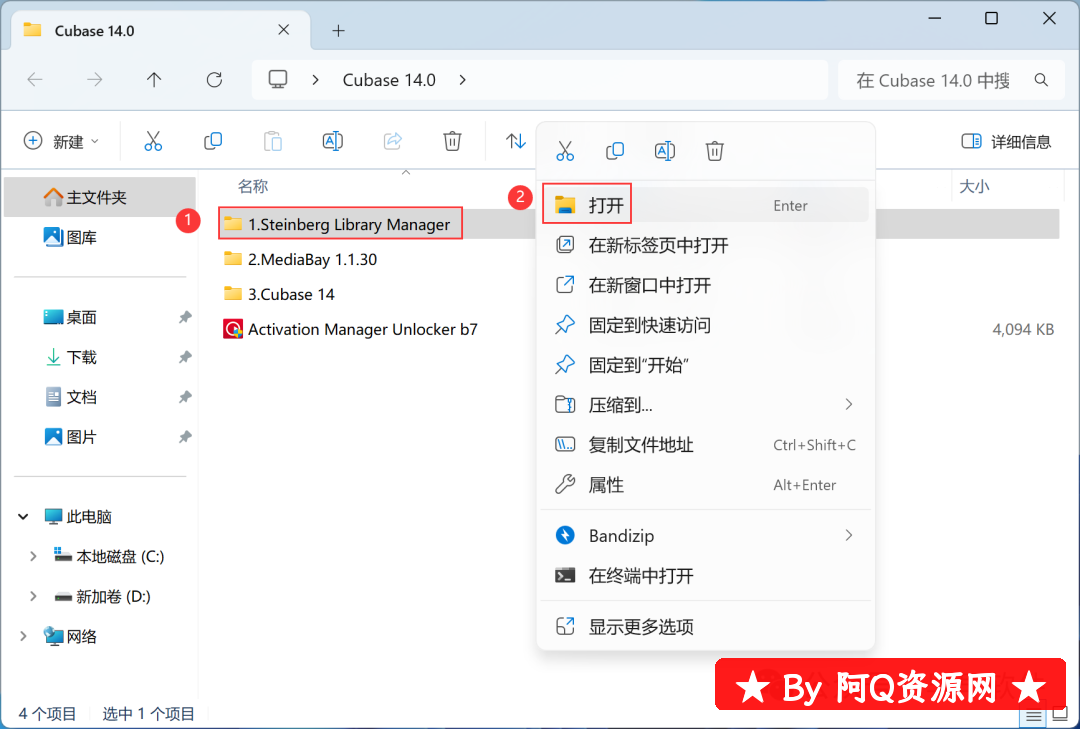Image resolution: width=1080 pixels, height=729 pixels.
Task: Expand 本地磁盘 (C:) tree node
Action: click(x=32, y=556)
